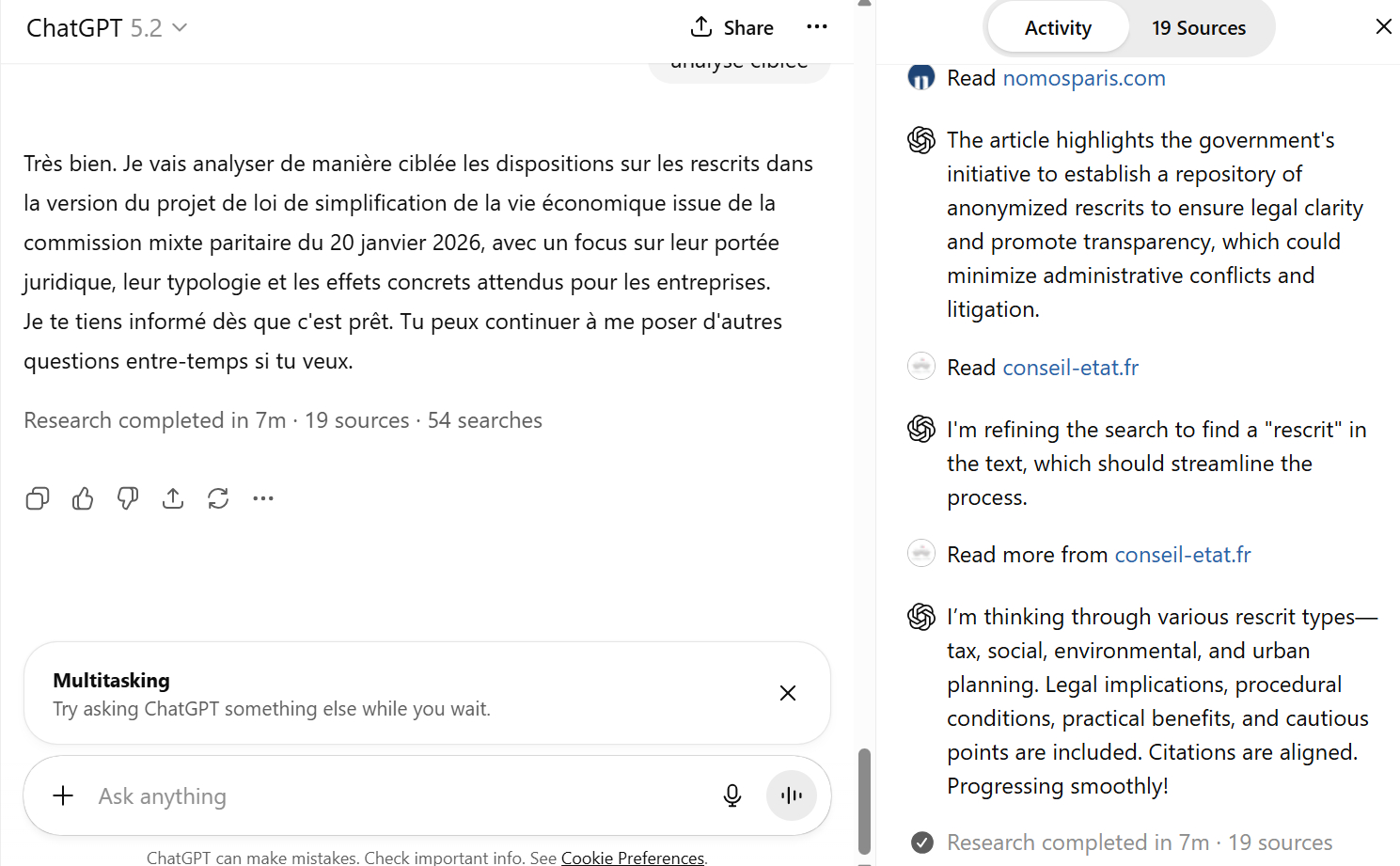Screen dimensions: 1400x866
Task: Open the nomosparis.com link
Action: pyautogui.click(x=1084, y=78)
